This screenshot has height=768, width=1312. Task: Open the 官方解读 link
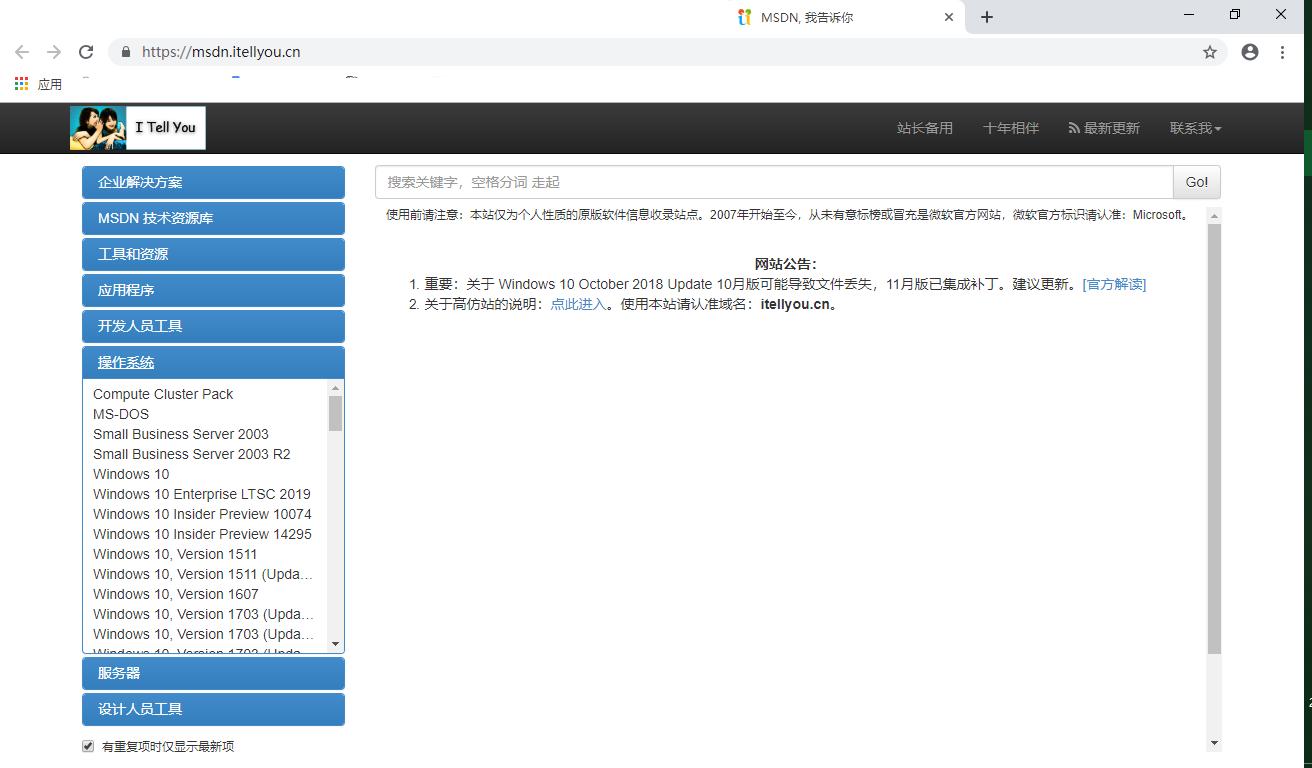point(1114,284)
